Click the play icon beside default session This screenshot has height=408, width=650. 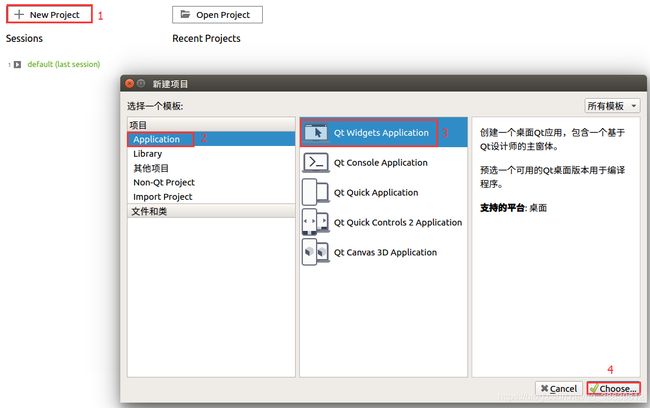point(17,64)
